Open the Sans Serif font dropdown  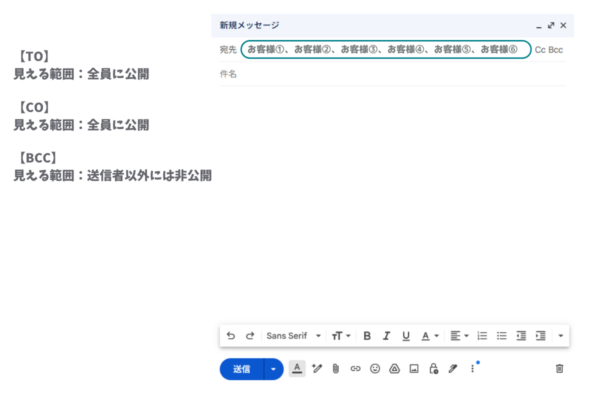pos(293,336)
